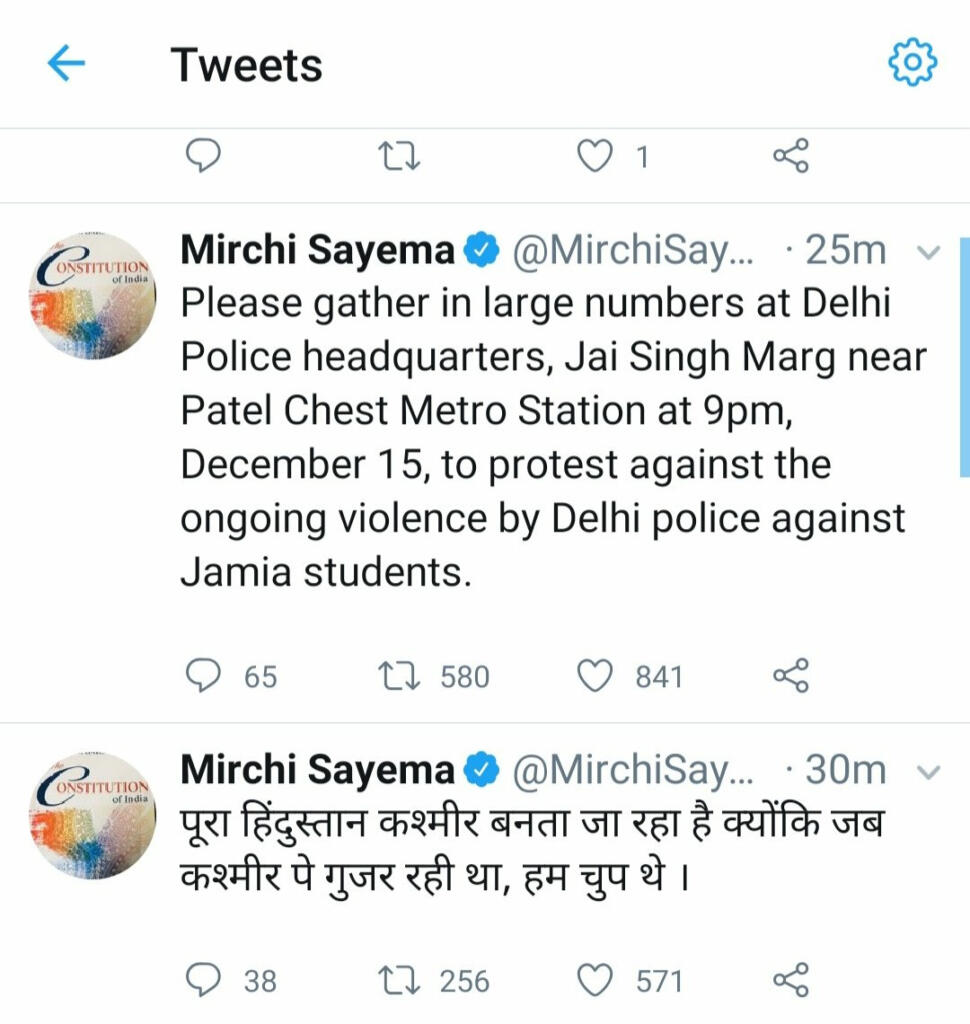Share the Hindi Kashmir tweet
Image resolution: width=970 pixels, height=1024 pixels.
[791, 980]
